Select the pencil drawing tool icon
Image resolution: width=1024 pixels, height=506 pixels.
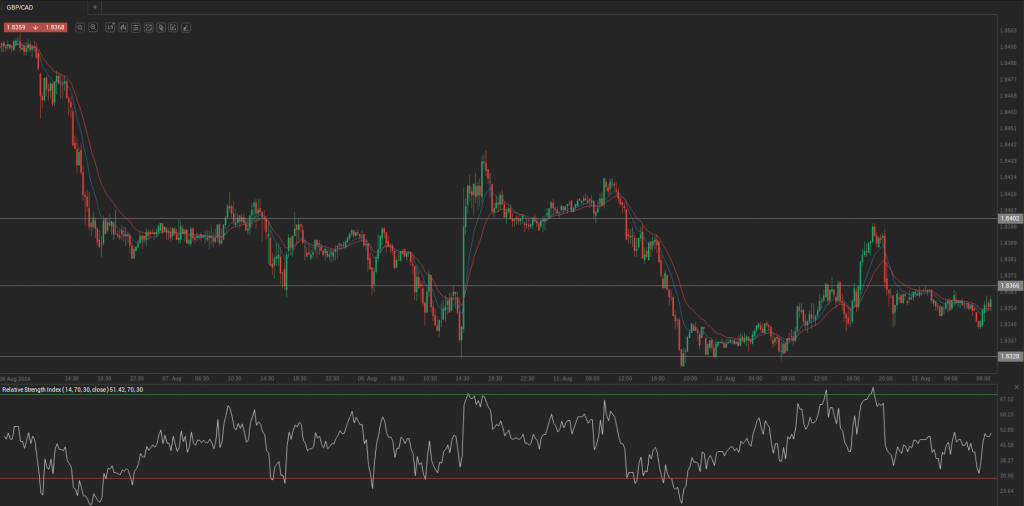pyautogui.click(x=186, y=27)
